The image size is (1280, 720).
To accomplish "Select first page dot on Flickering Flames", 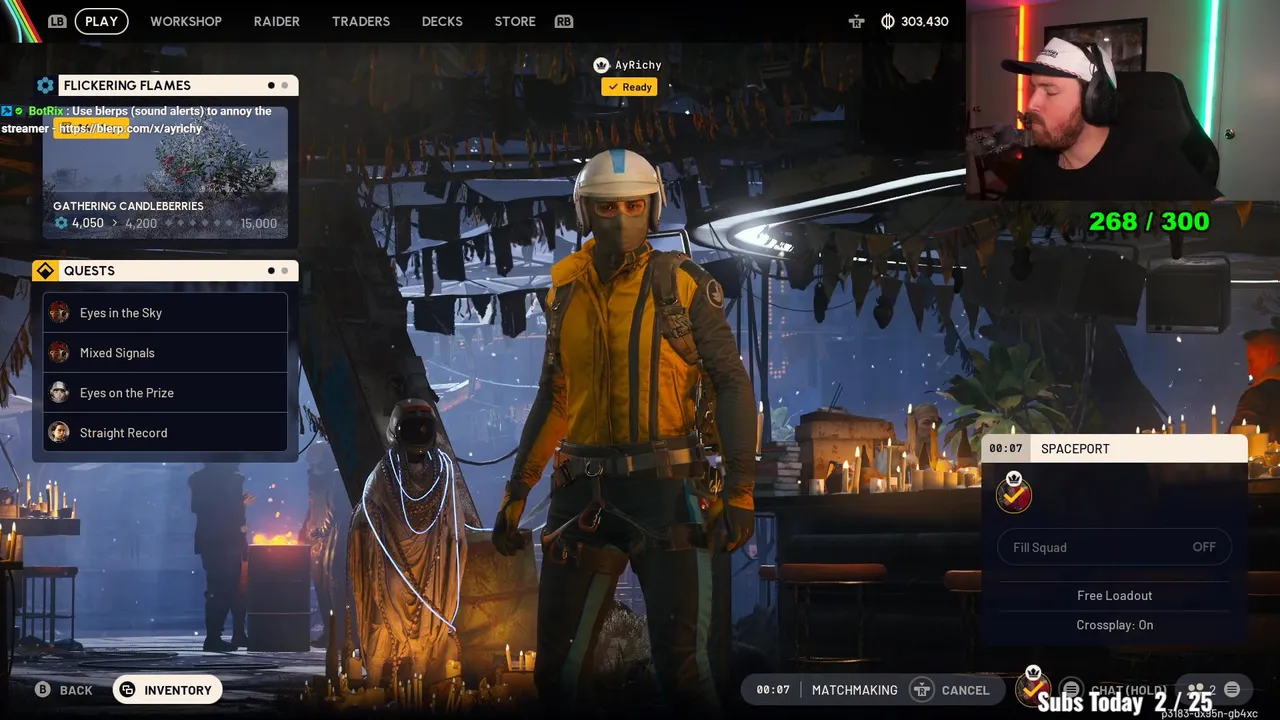I will pos(271,85).
